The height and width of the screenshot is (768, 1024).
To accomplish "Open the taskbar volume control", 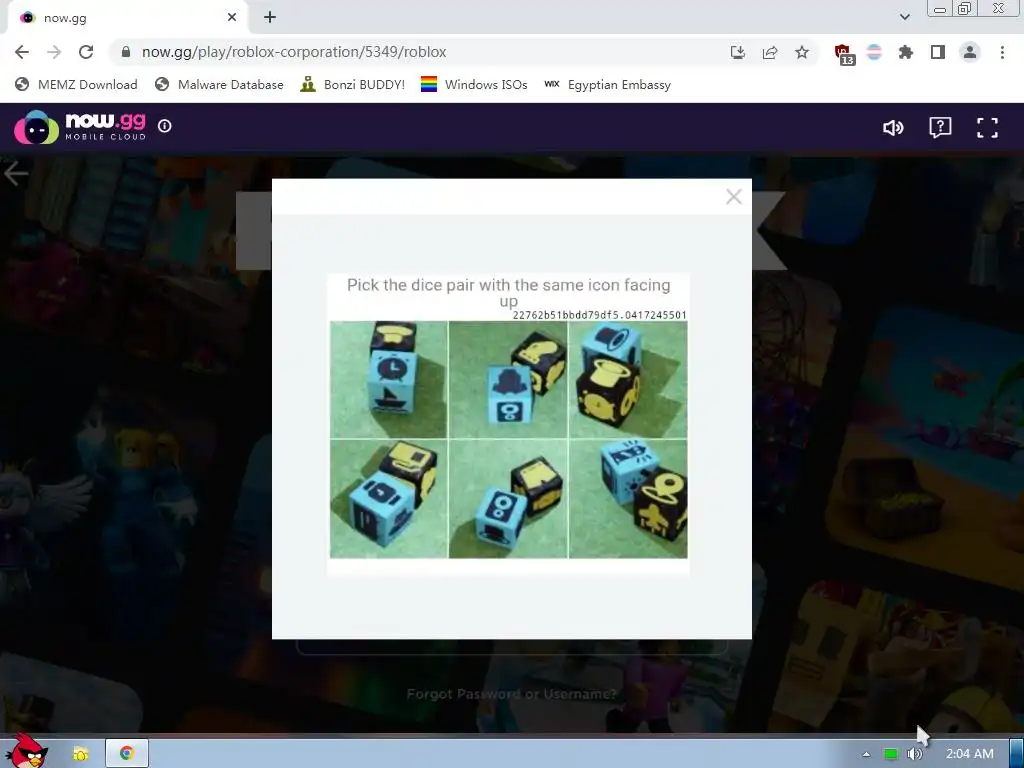I will [914, 754].
